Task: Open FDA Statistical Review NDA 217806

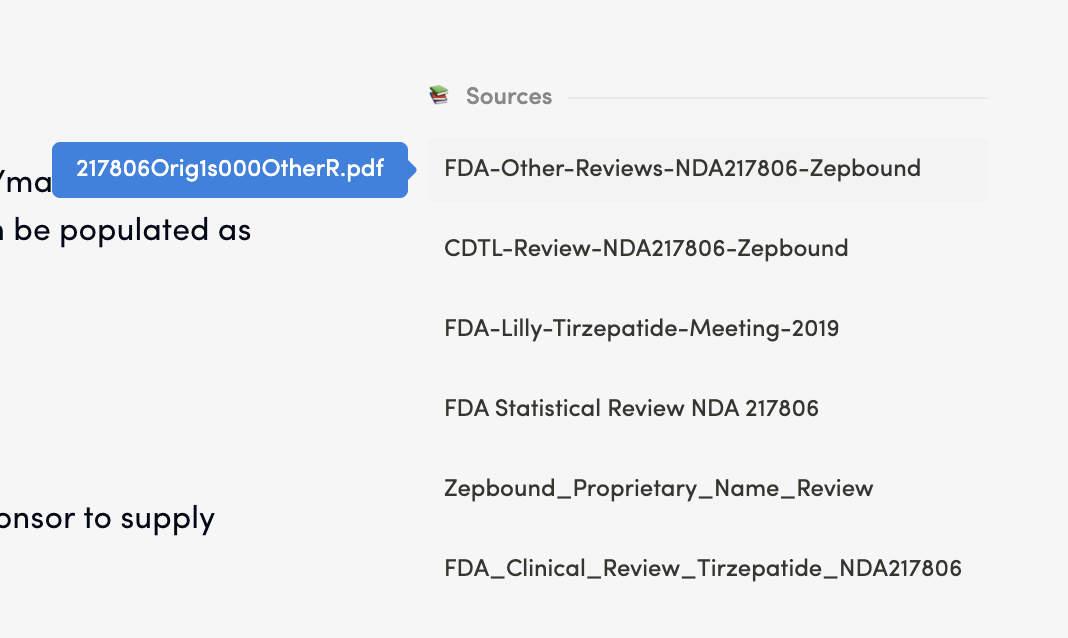Action: pyautogui.click(x=631, y=408)
